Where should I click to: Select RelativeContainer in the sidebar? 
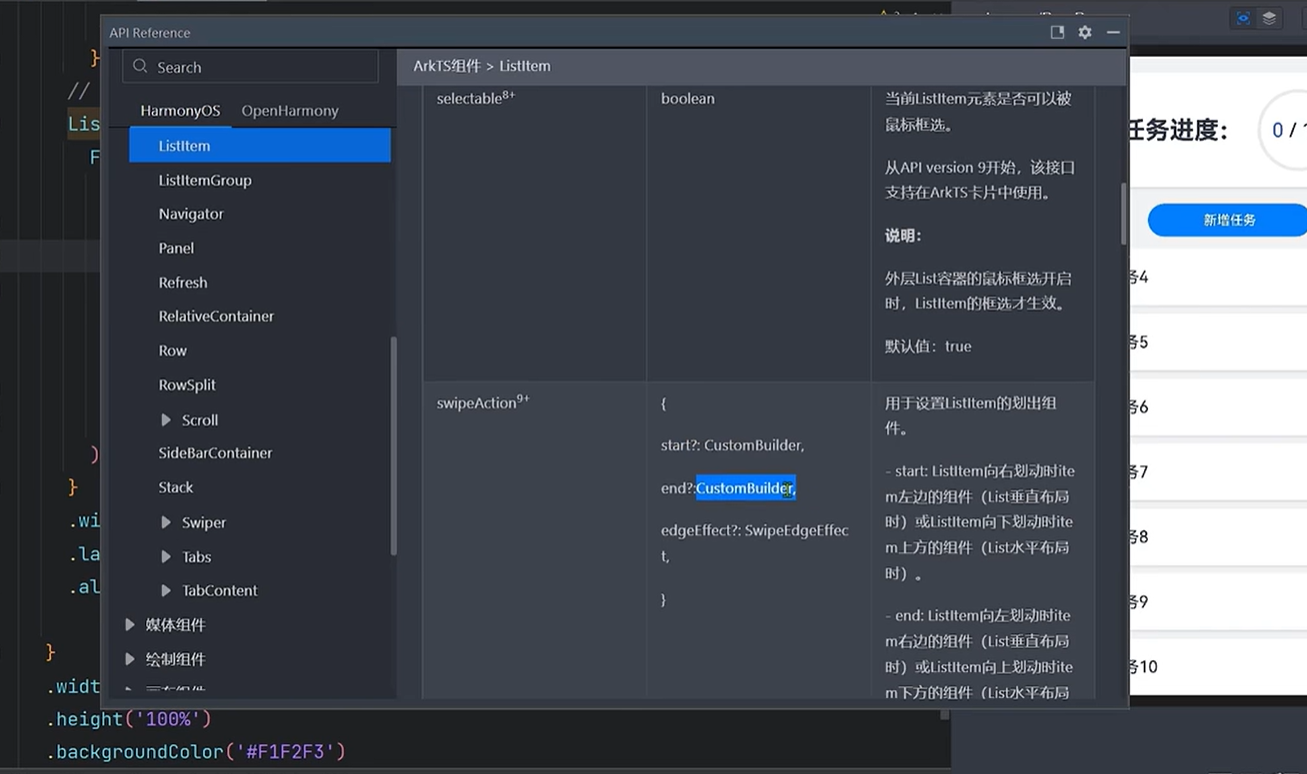[216, 316]
